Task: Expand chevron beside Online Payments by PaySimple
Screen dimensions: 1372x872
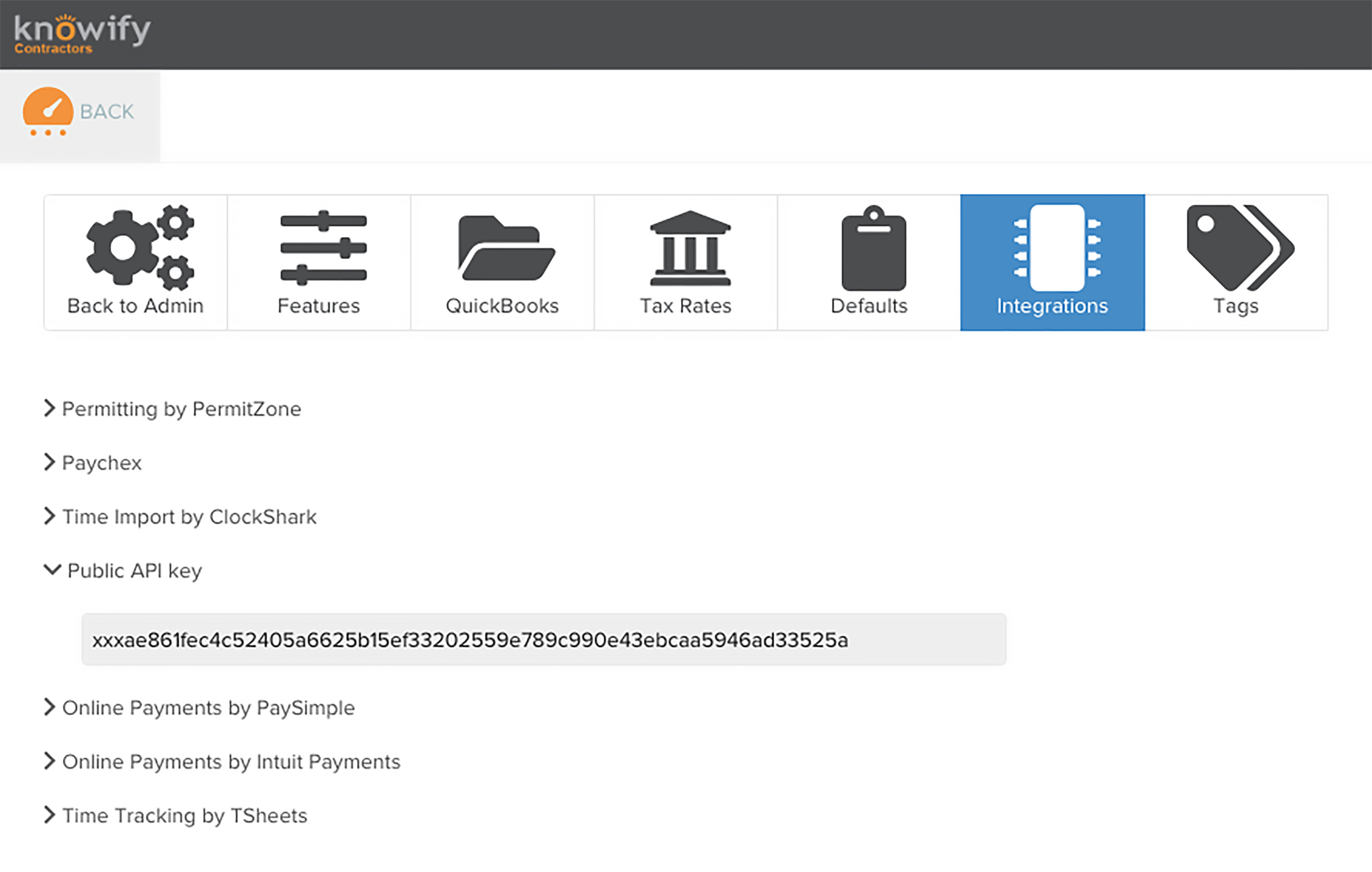Action: click(x=50, y=707)
